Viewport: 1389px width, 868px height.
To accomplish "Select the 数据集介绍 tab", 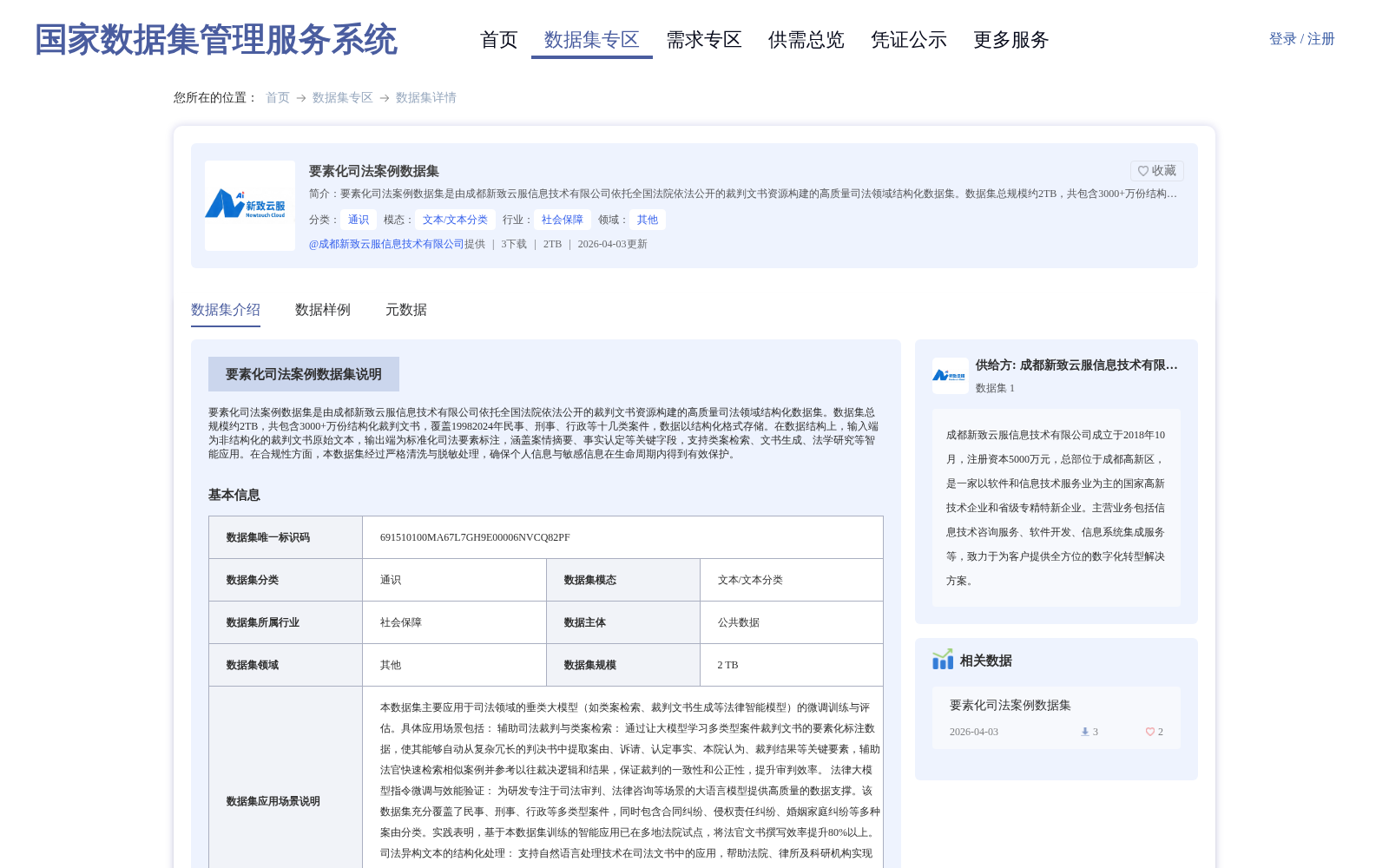I will [226, 310].
